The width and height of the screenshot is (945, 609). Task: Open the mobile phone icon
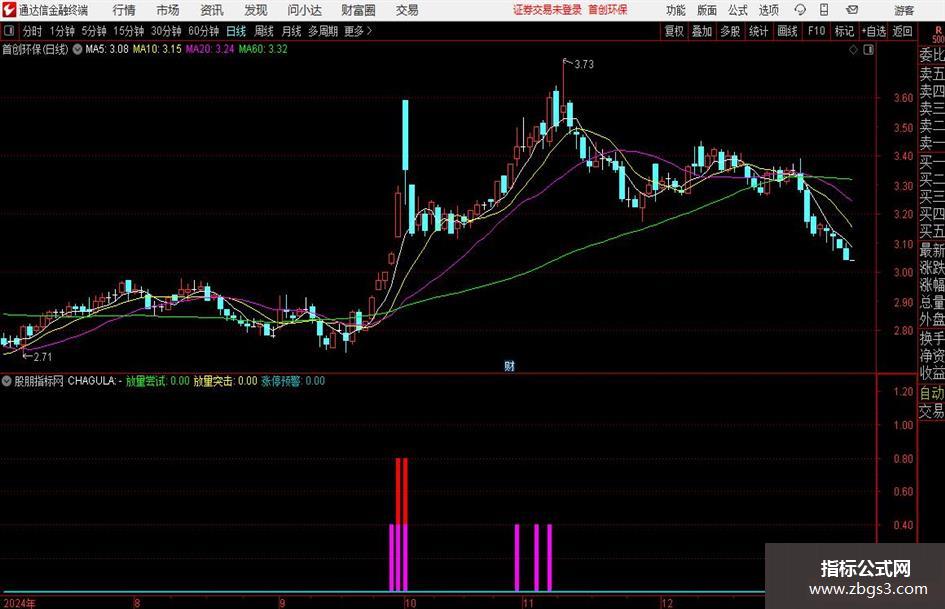[824, 10]
